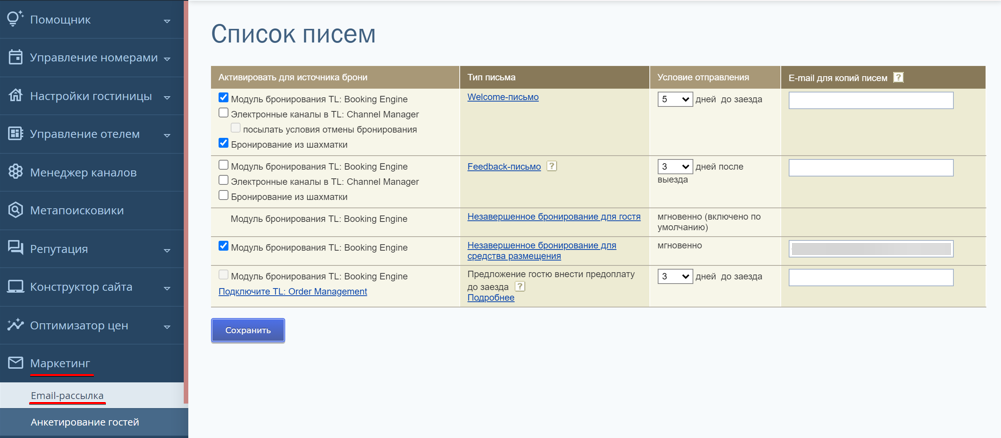Open the days dropdown in prepayment offer row
The image size is (1001, 438).
675,276
